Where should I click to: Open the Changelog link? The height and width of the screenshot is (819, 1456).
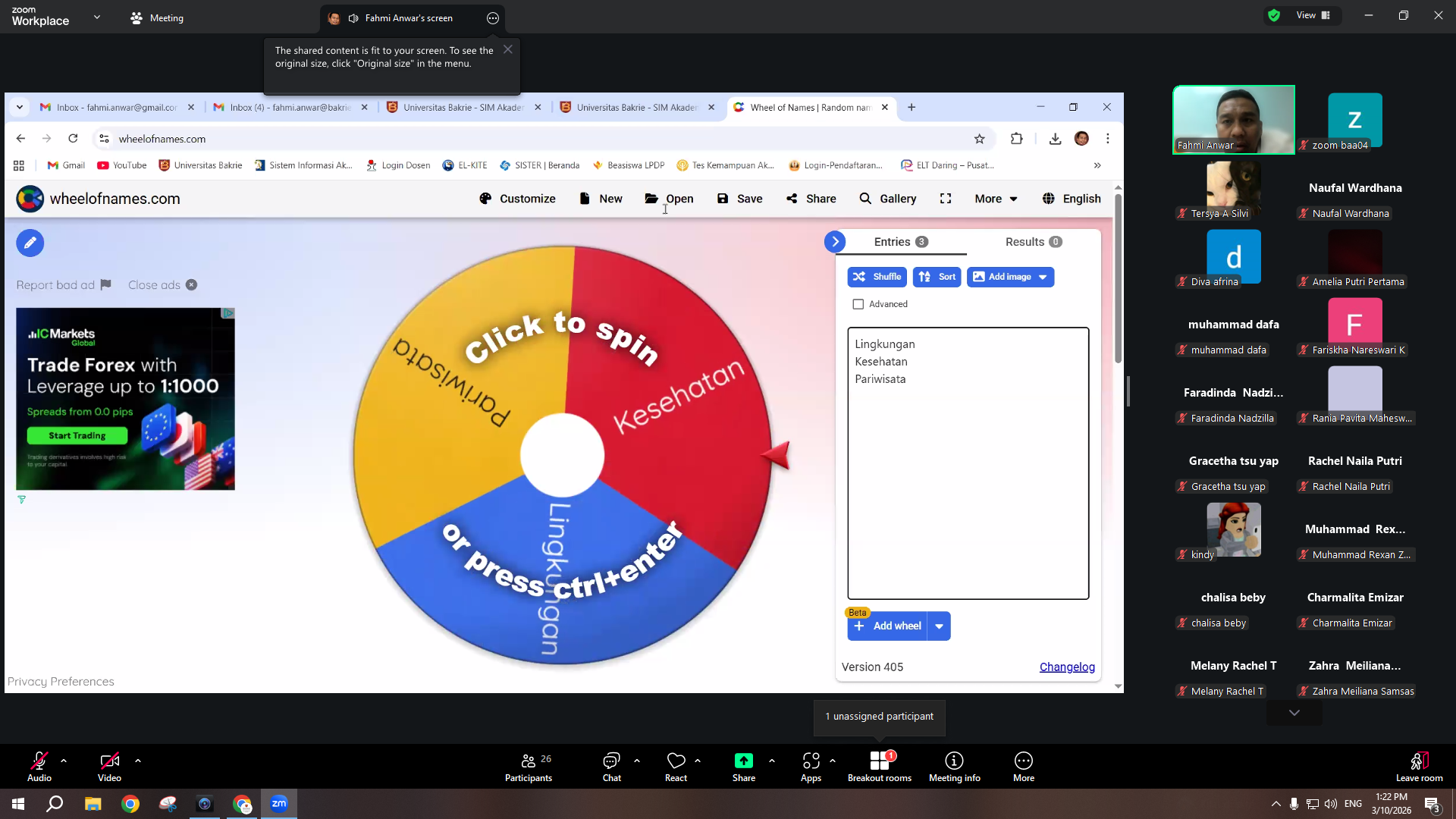pyautogui.click(x=1067, y=667)
